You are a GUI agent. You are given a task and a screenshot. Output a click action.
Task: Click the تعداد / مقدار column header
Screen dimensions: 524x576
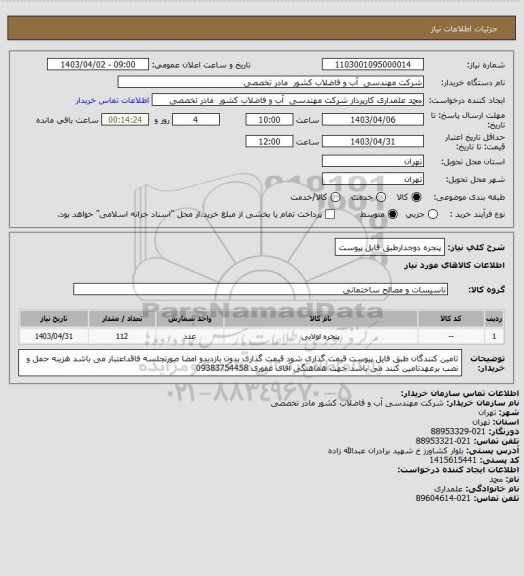[122, 318]
